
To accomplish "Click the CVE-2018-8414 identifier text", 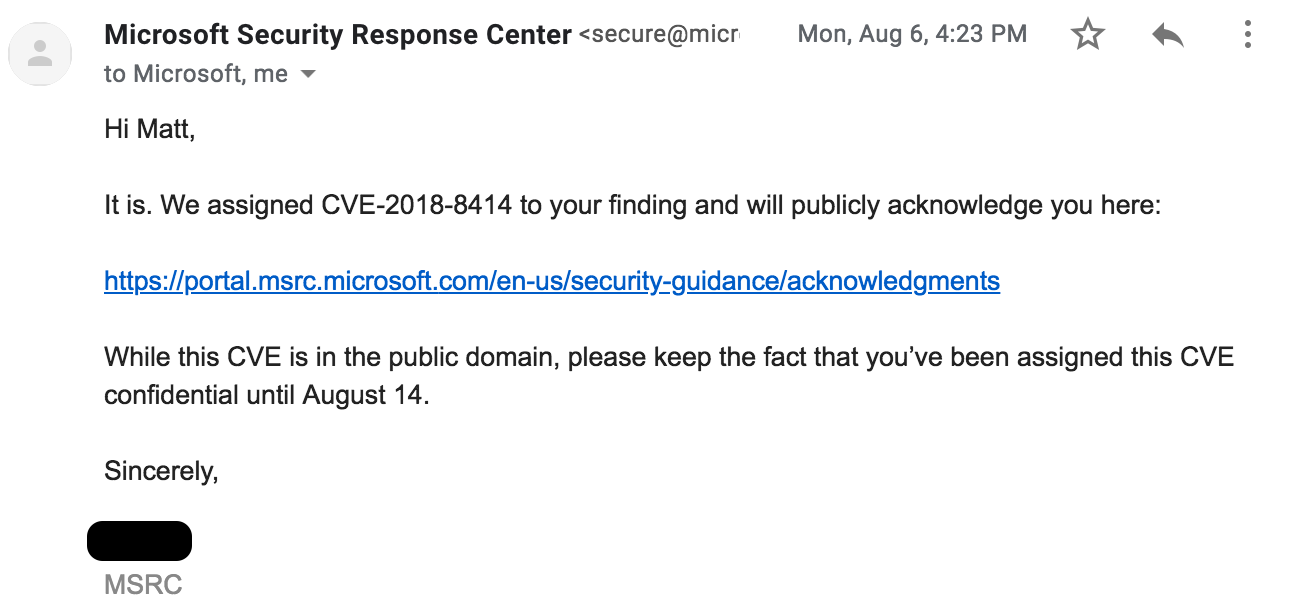I will click(x=417, y=206).
